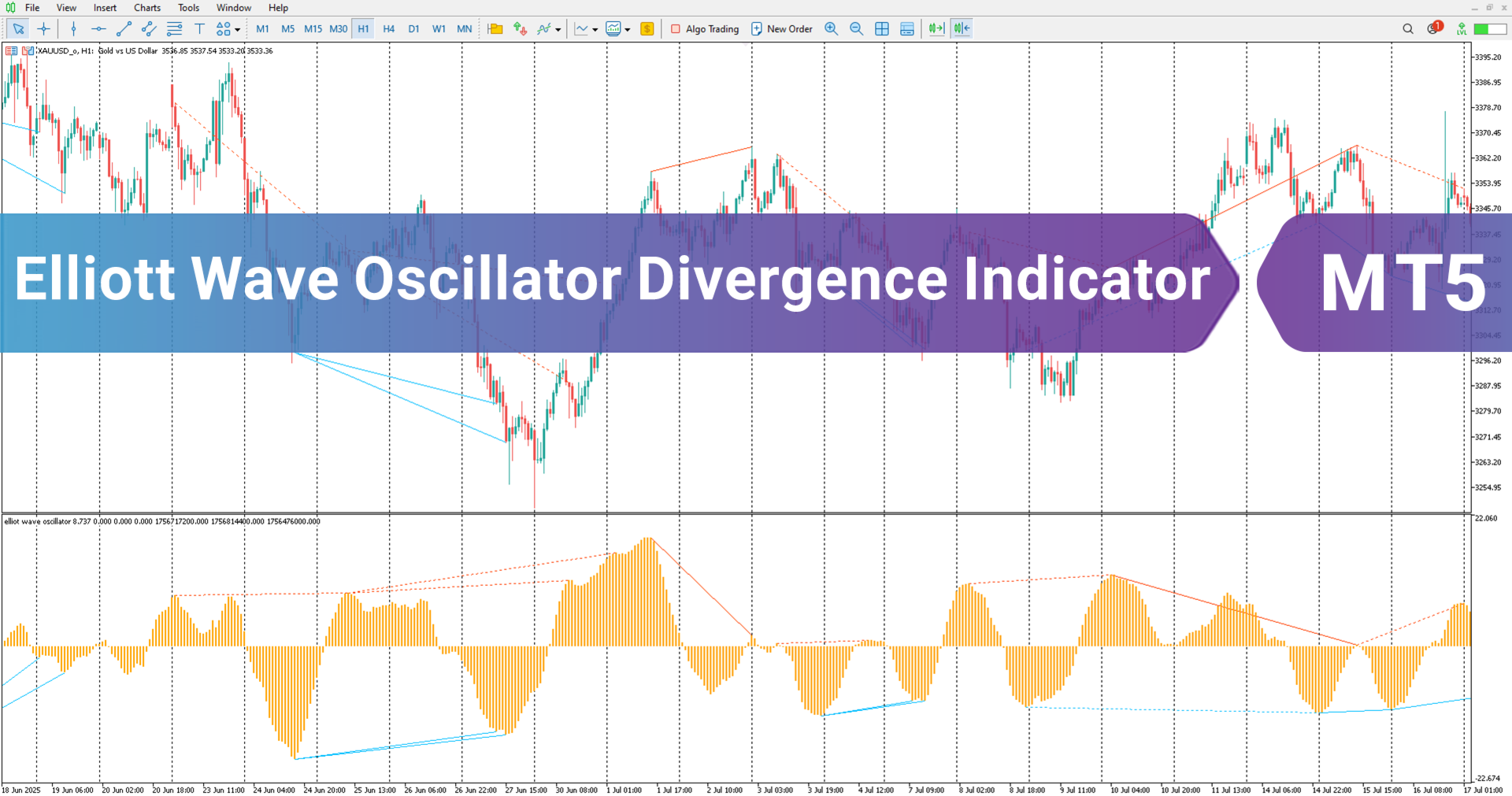Select the Fibonacci retracement tool
Screen dimensions: 1512x796
pos(174,29)
